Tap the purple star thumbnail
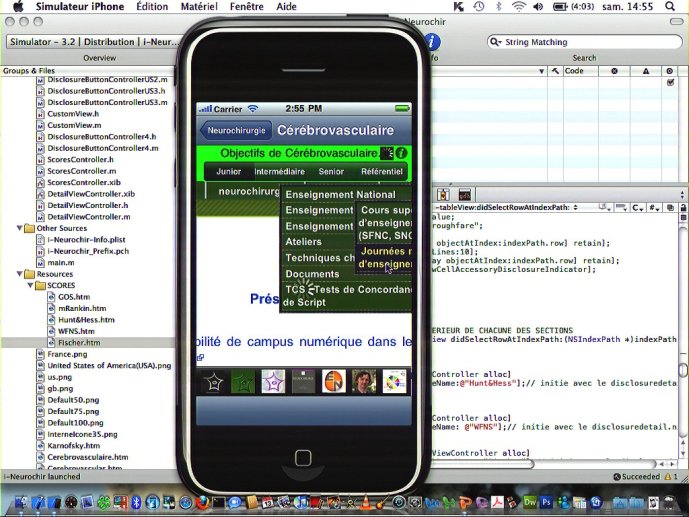 [x=273, y=382]
